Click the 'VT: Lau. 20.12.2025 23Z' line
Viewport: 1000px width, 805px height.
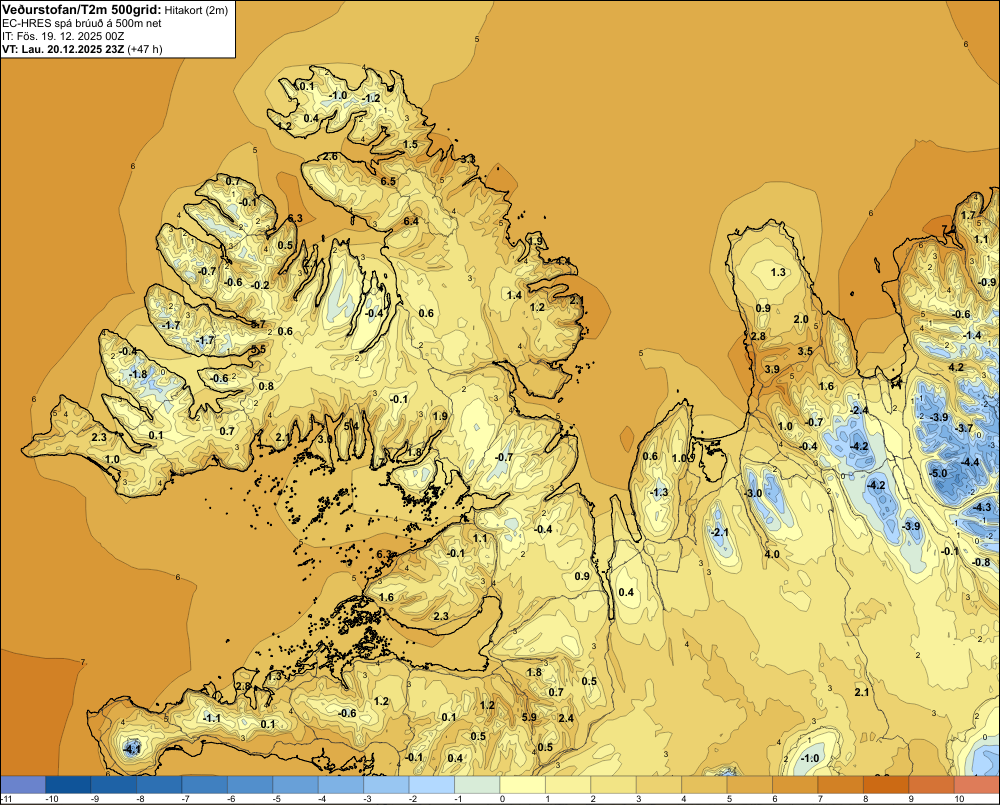[63, 49]
